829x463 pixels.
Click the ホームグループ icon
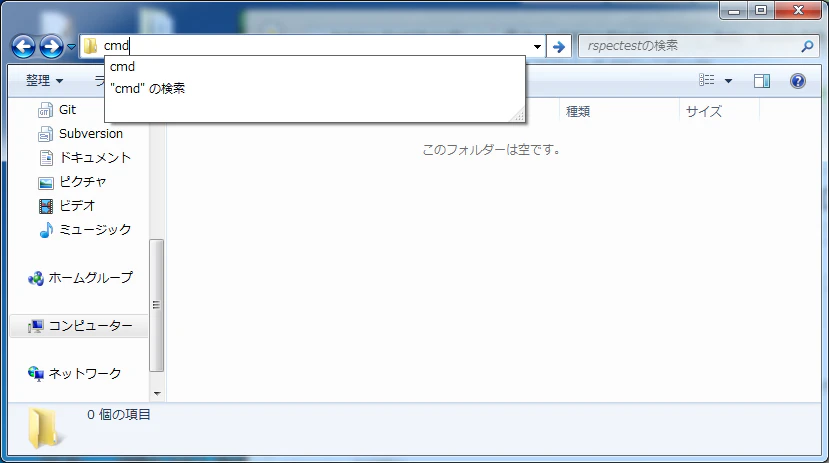(36, 278)
